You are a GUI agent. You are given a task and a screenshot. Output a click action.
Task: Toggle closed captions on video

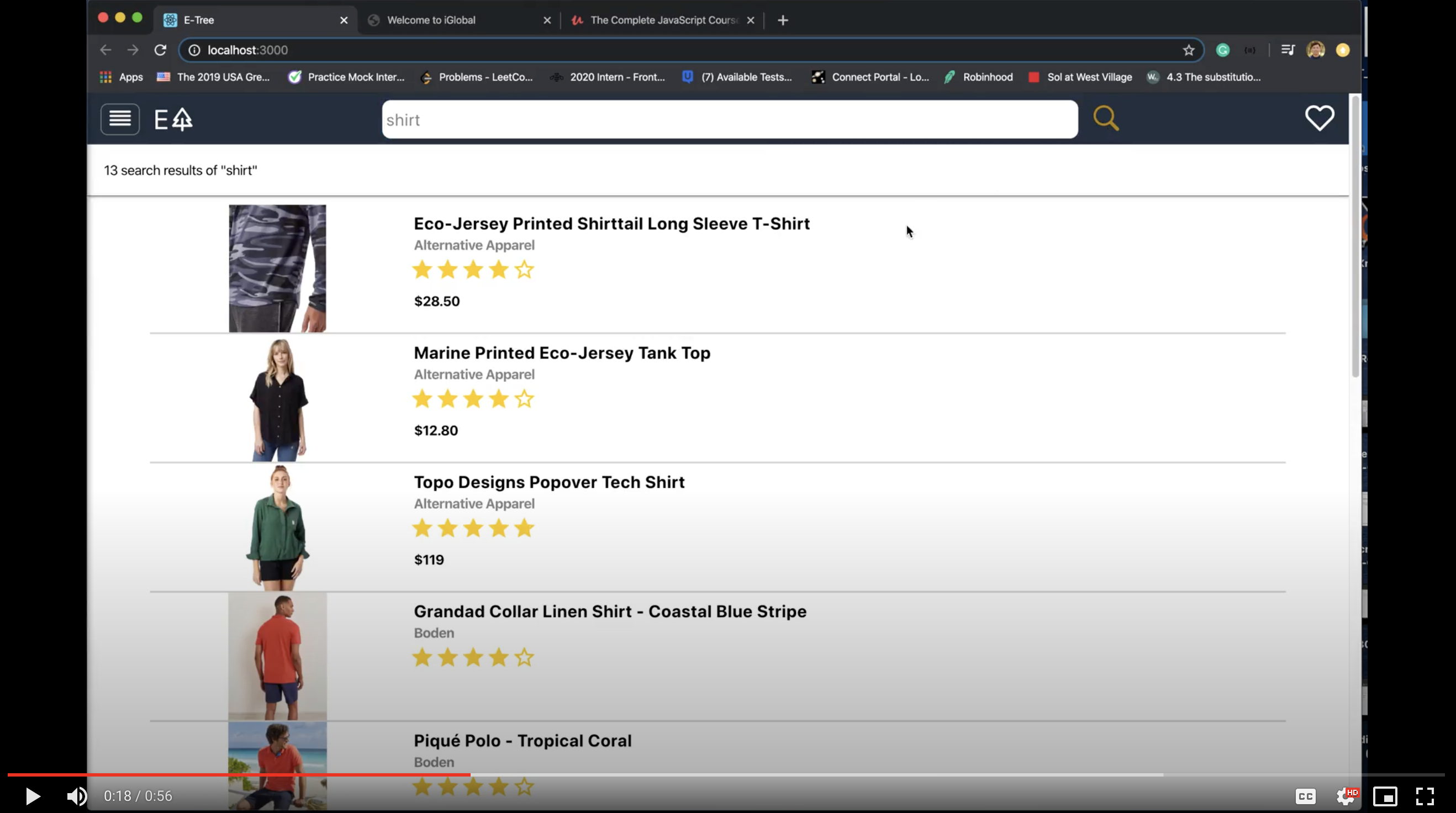[1305, 796]
